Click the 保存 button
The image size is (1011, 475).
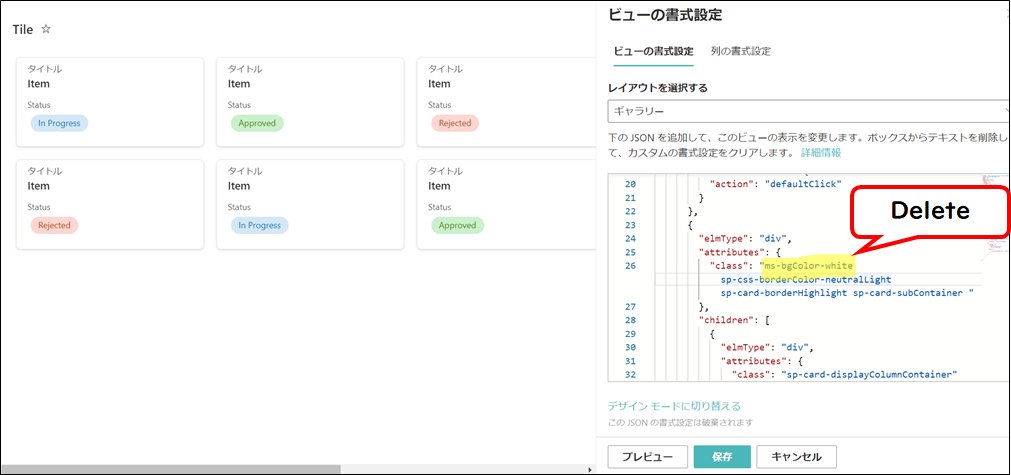722,457
